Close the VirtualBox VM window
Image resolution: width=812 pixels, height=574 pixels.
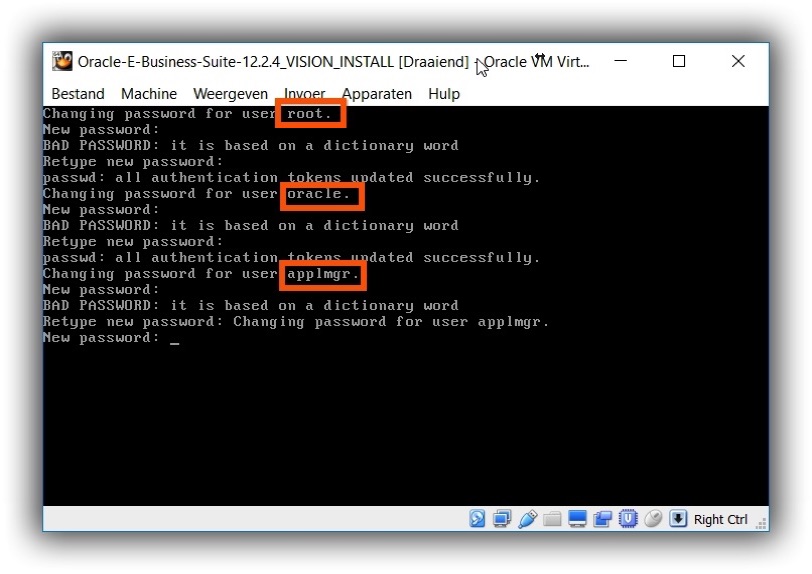(738, 61)
